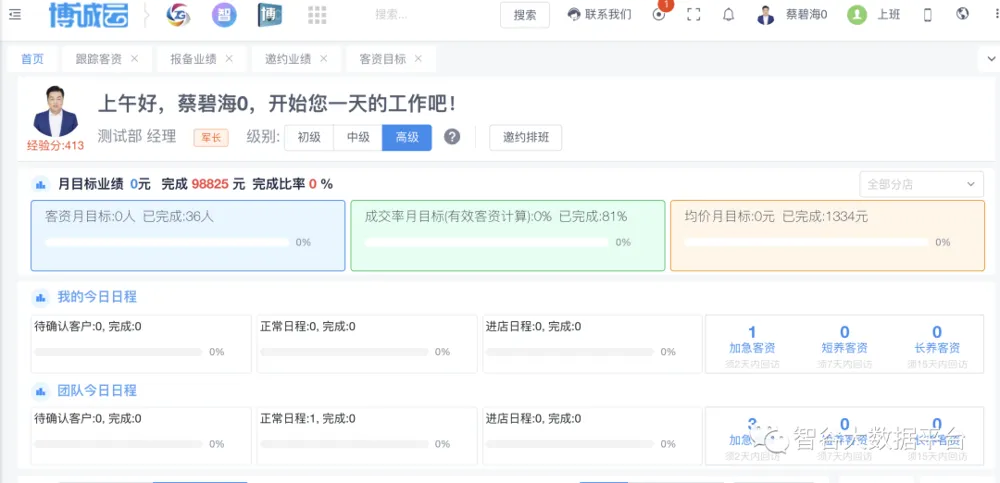Click the globe language icon

(962, 15)
